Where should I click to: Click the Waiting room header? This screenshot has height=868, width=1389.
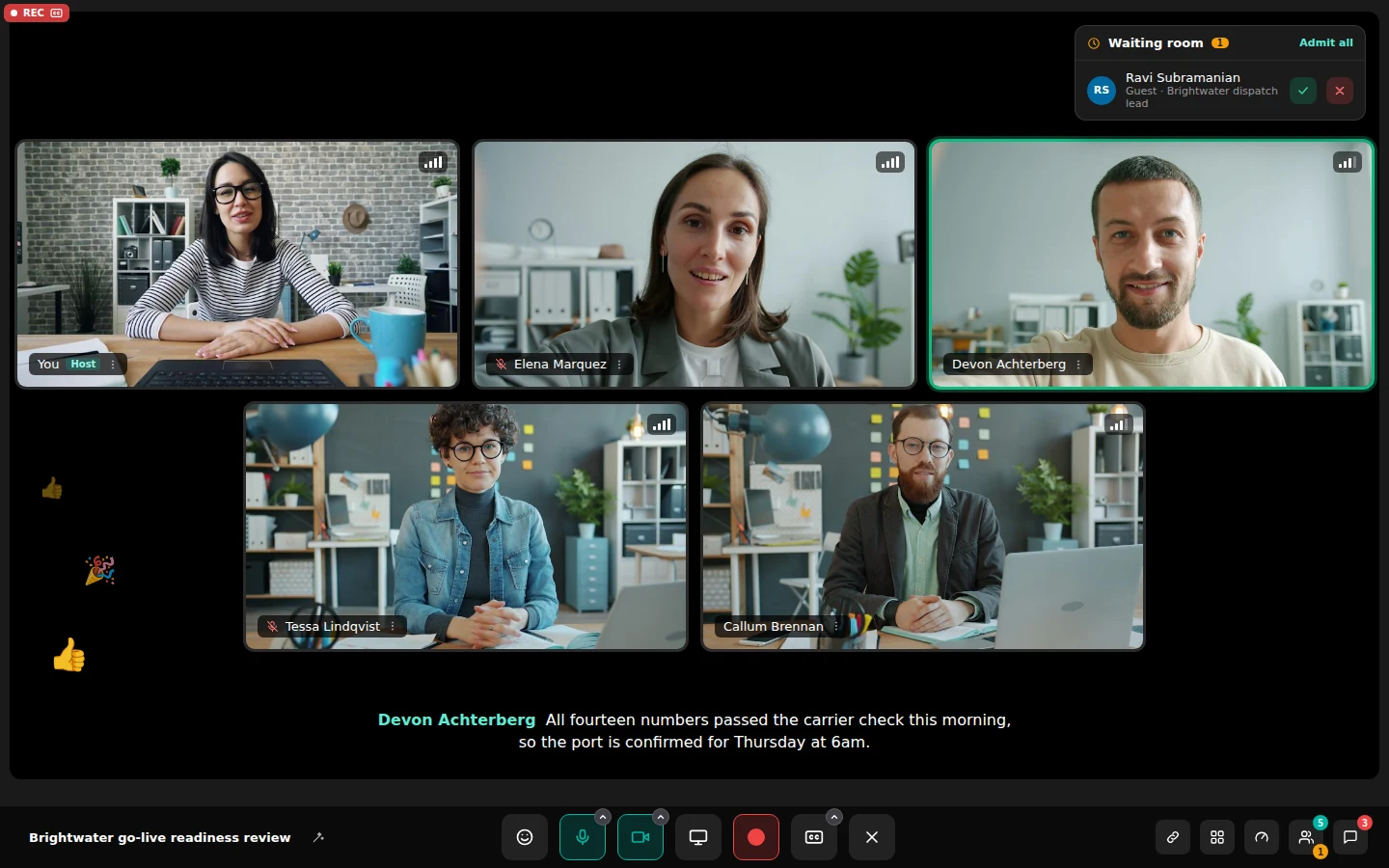coord(1156,42)
